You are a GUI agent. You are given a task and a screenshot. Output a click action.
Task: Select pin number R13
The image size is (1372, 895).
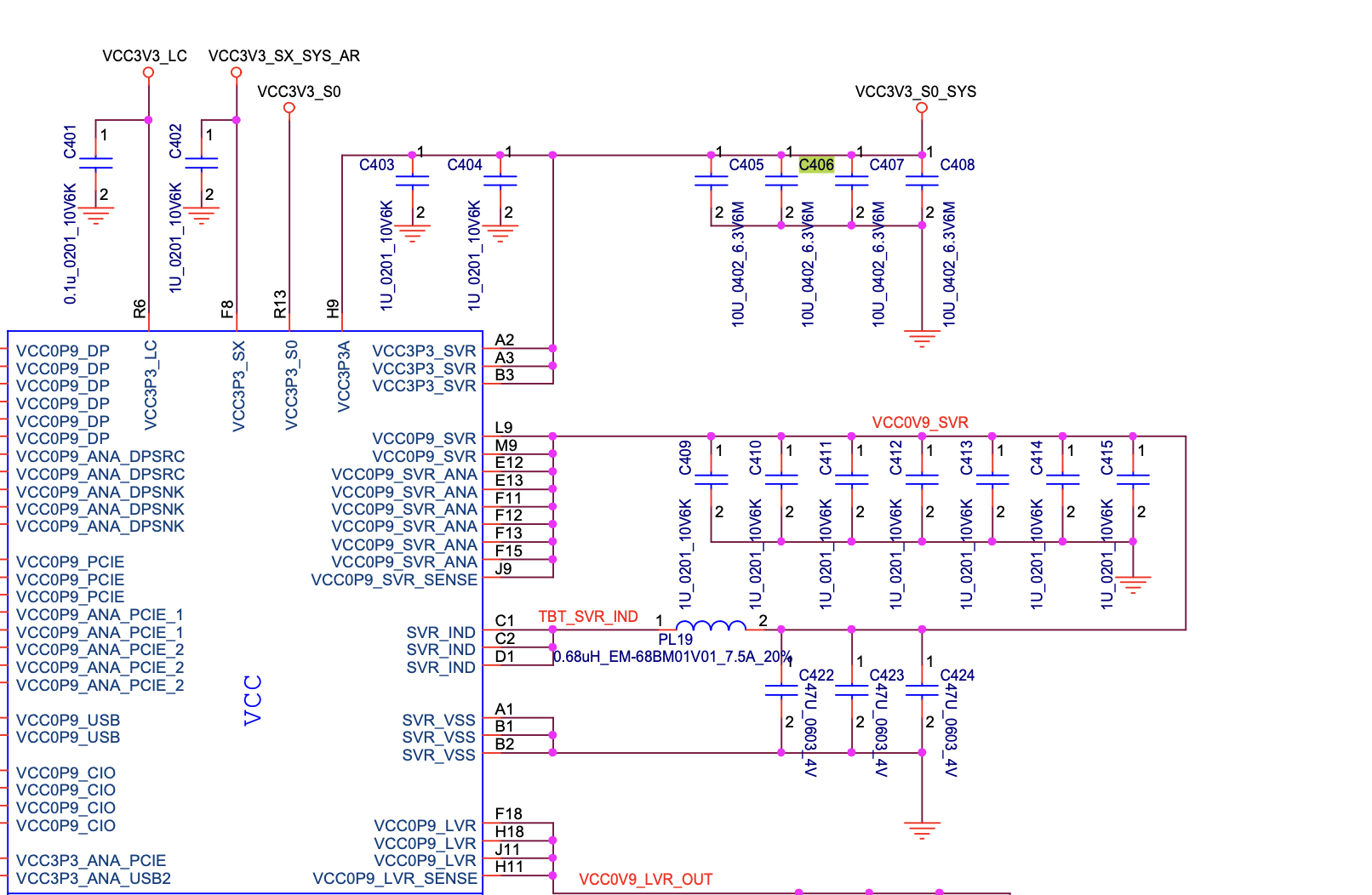point(280,305)
